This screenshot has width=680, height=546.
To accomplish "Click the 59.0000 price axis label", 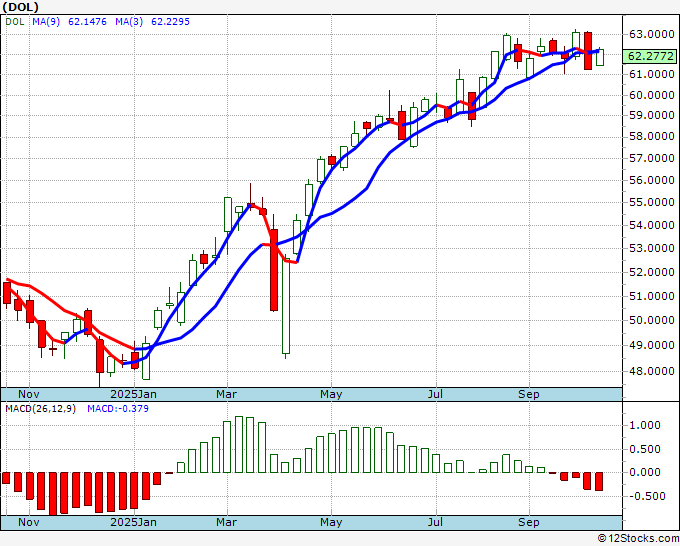I will (651, 116).
